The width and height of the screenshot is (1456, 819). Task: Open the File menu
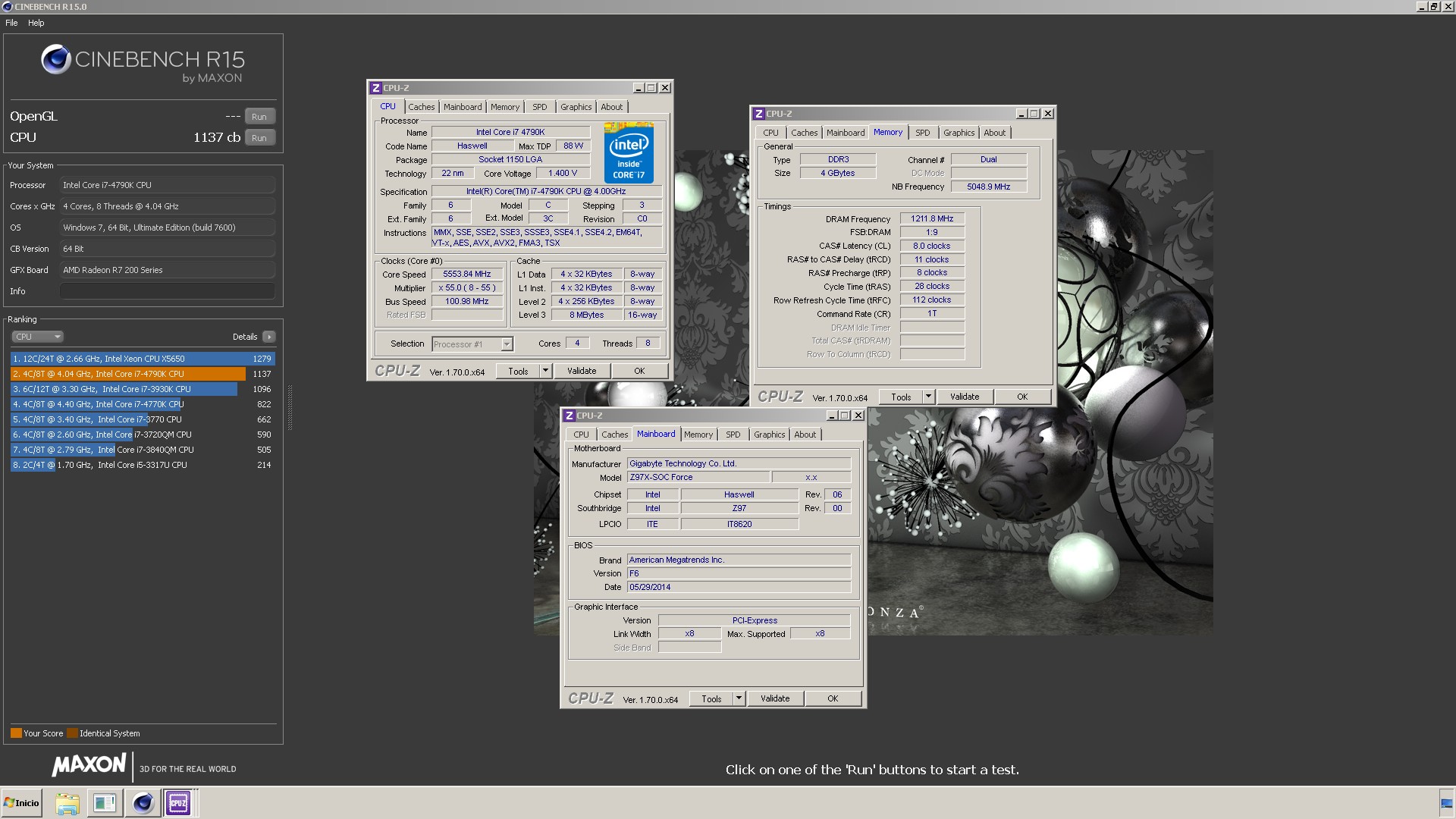[x=11, y=23]
